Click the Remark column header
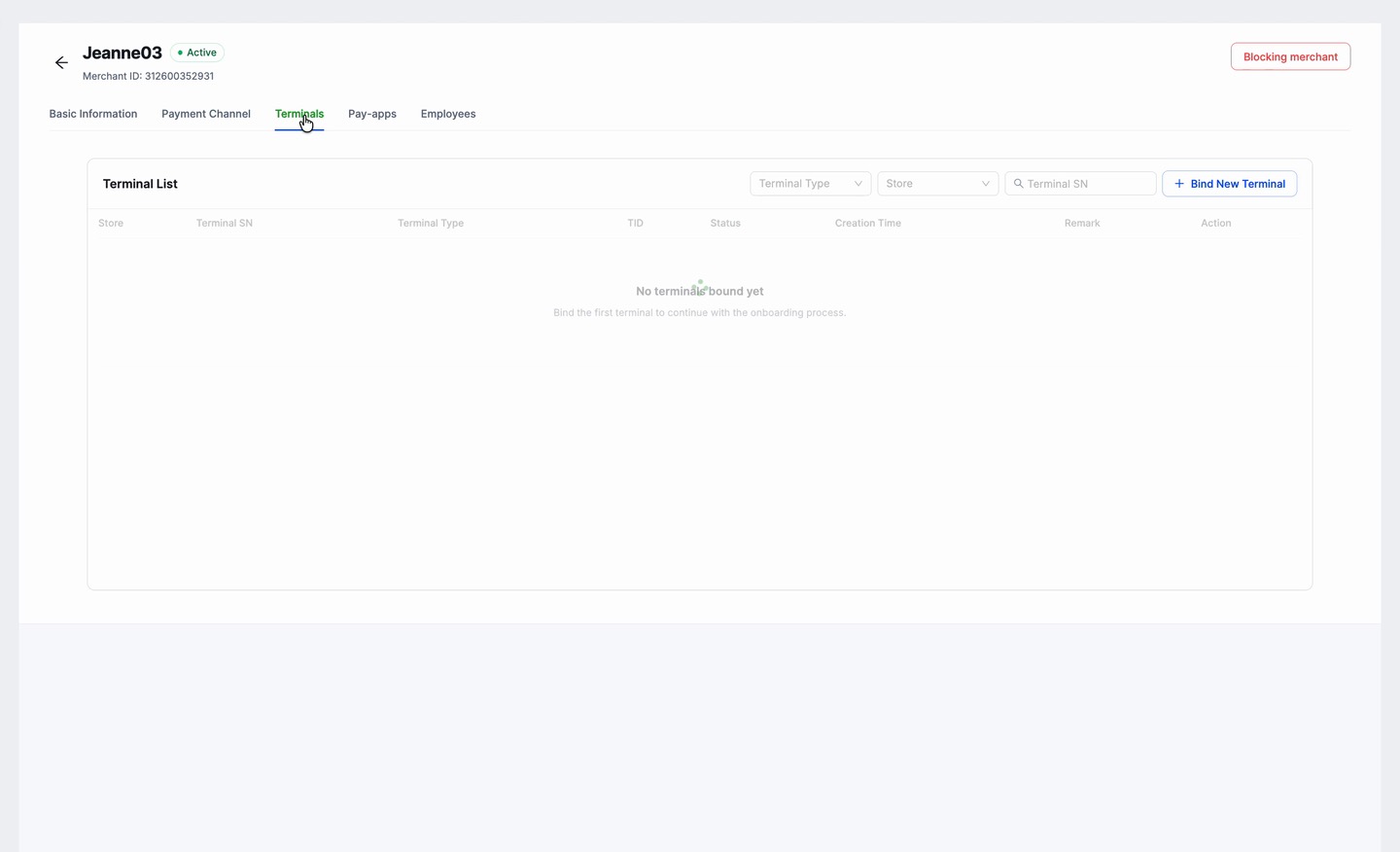Image resolution: width=1400 pixels, height=852 pixels. (1082, 223)
